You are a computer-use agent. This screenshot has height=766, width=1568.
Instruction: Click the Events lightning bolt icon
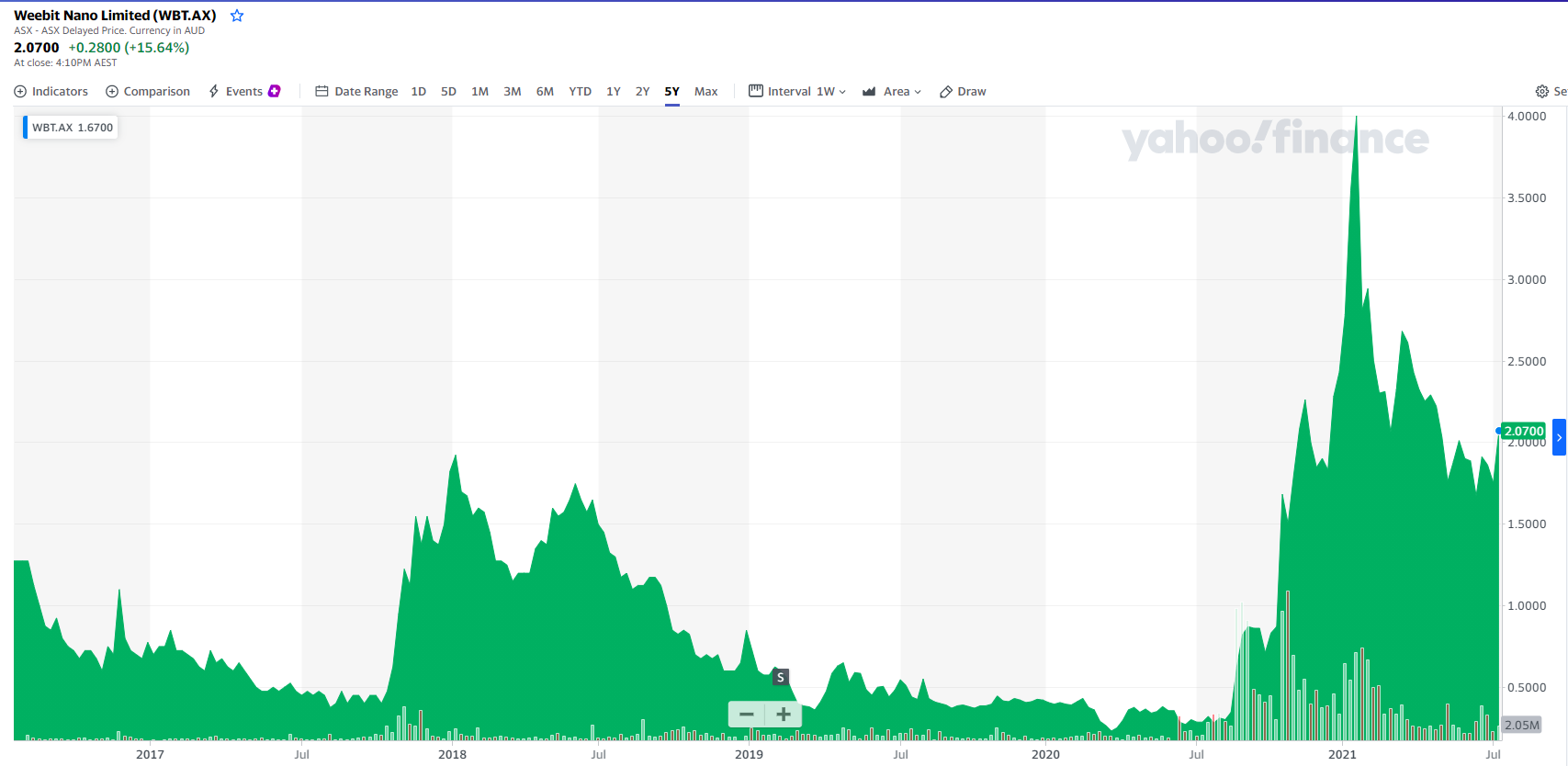(214, 91)
